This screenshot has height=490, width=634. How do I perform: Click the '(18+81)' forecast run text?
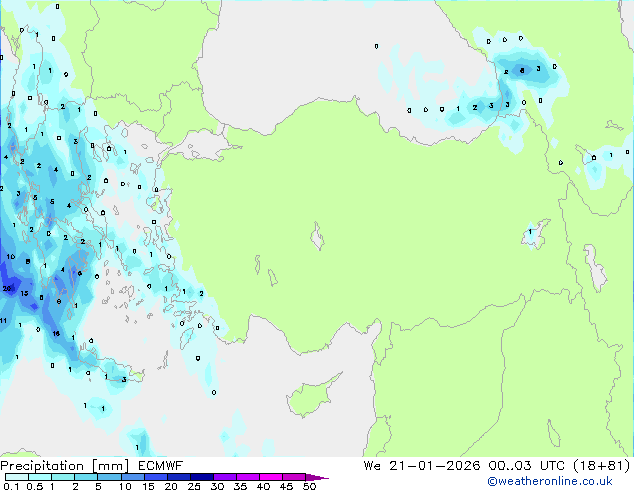[x=602, y=466]
